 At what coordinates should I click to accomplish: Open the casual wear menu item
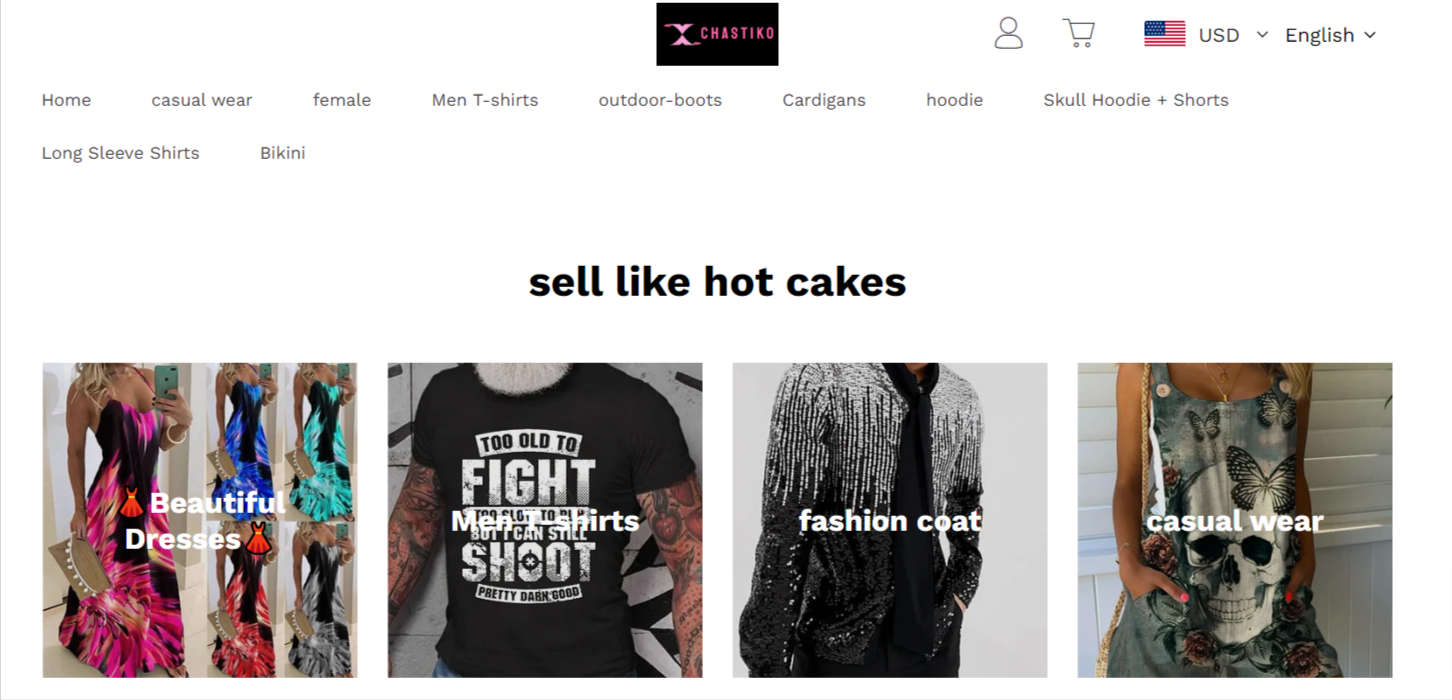click(x=202, y=100)
